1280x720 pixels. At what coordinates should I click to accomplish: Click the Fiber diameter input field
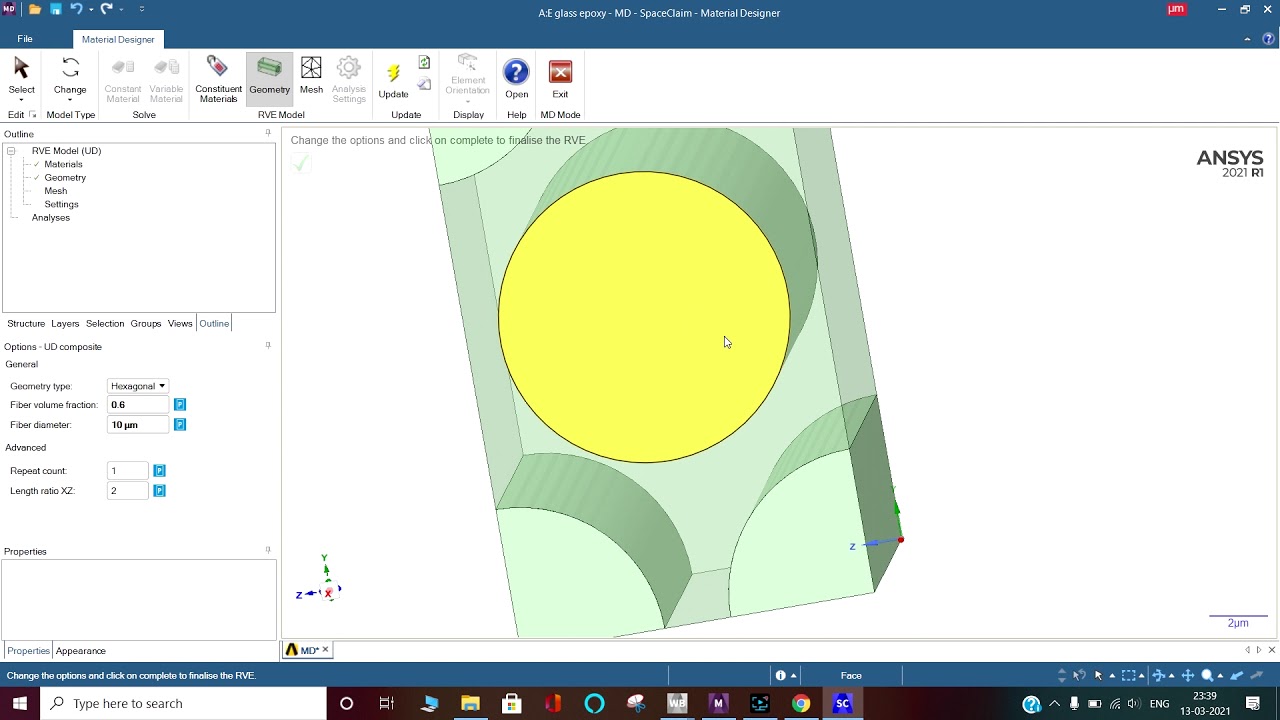[139, 425]
